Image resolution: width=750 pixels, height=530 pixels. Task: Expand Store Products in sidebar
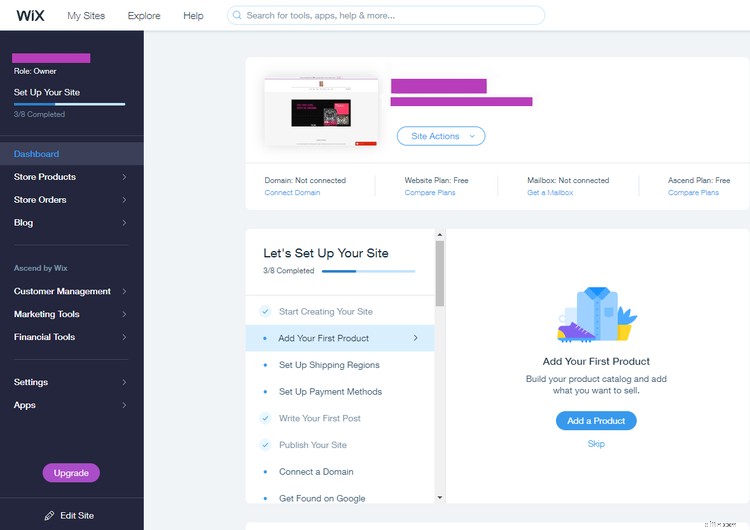(x=70, y=177)
